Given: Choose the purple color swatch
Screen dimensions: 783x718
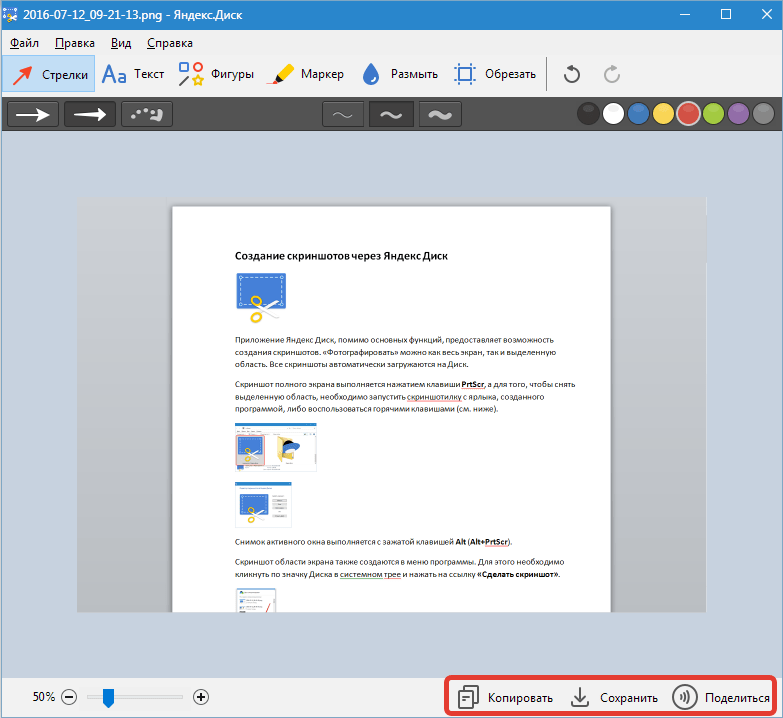Looking at the screenshot, I should click(738, 114).
